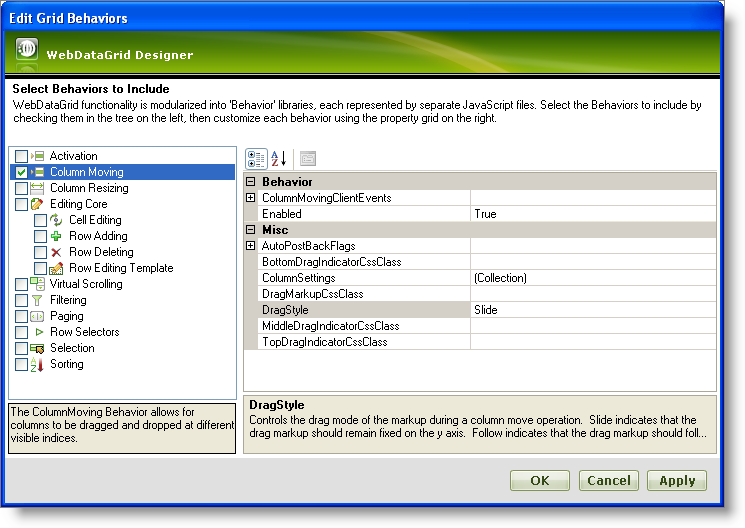The height and width of the screenshot is (528, 745).
Task: Collapse the Behavior category section
Action: click(250, 182)
